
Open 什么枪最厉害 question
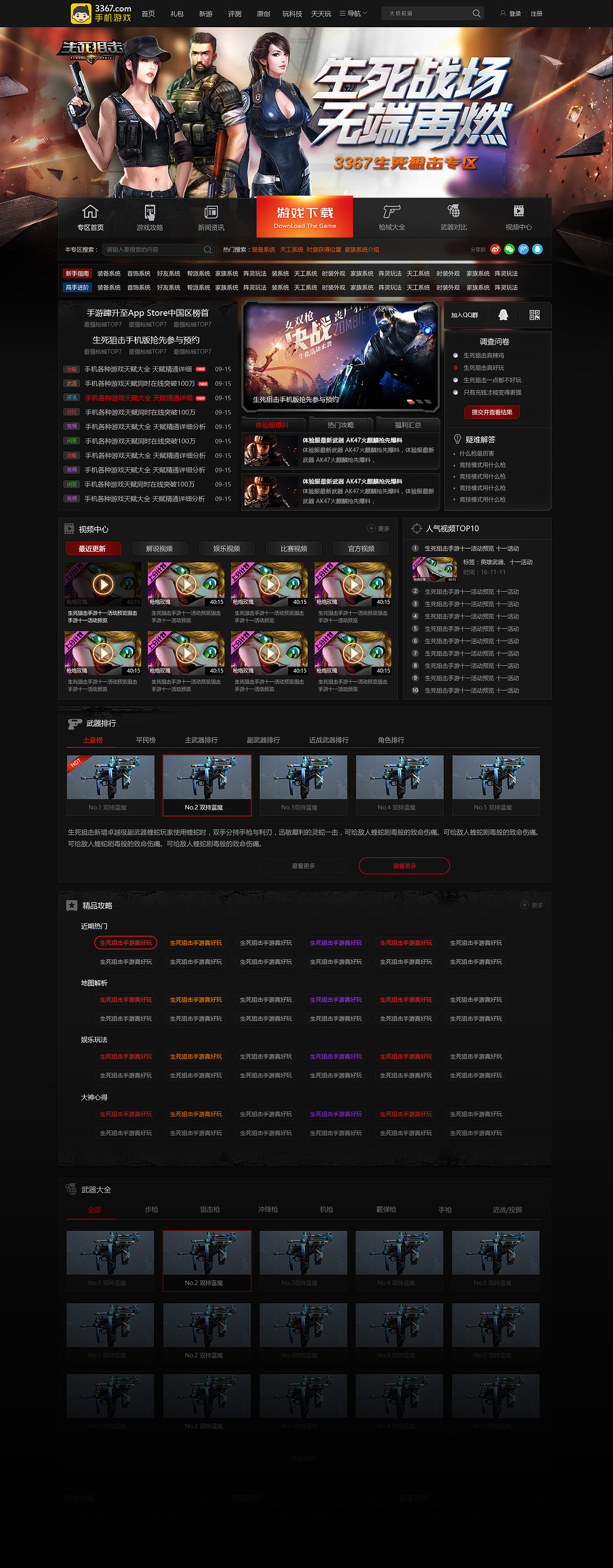[x=477, y=453]
